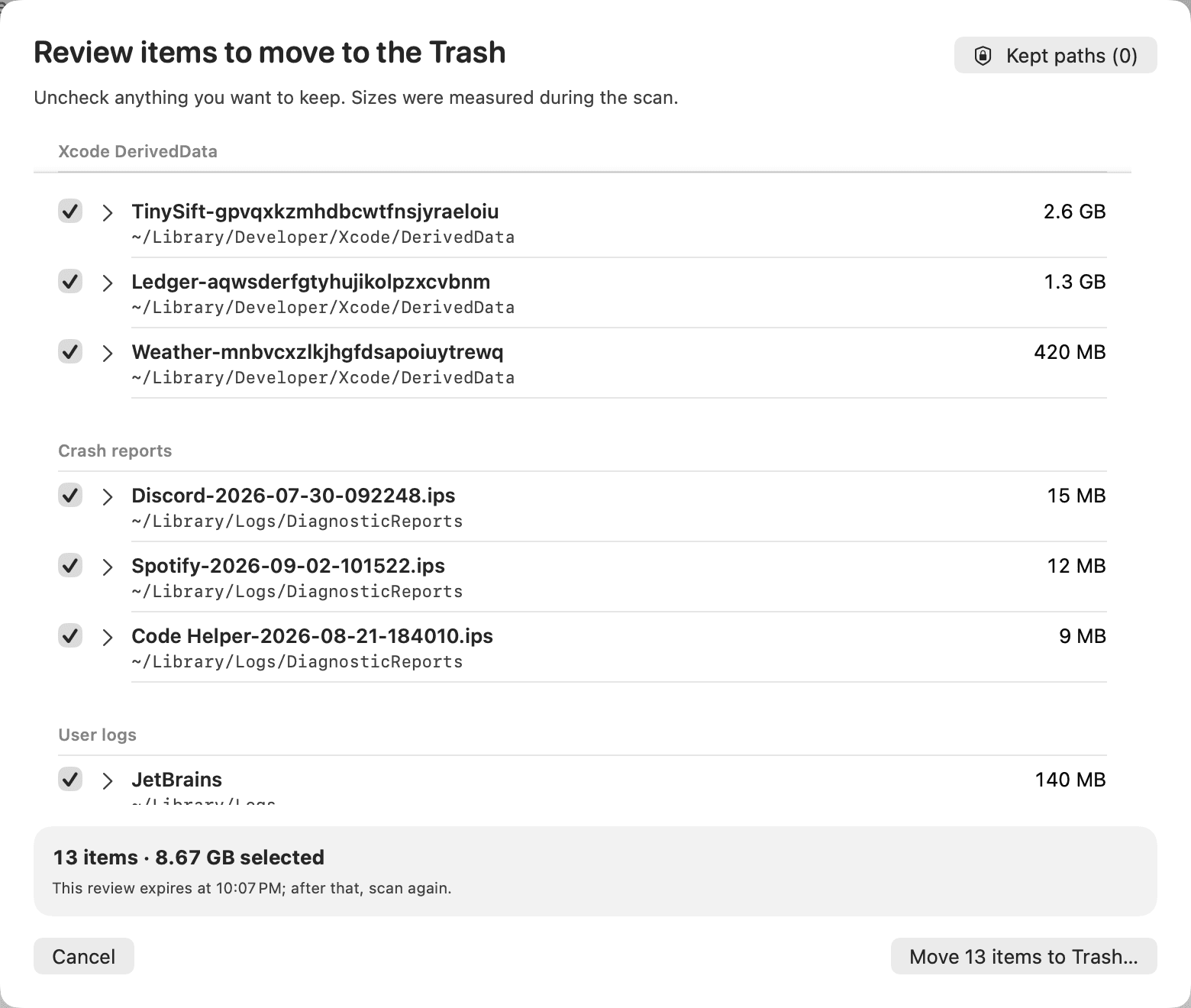Click the 9 MB size value
1191x1008 pixels.
click(1083, 636)
